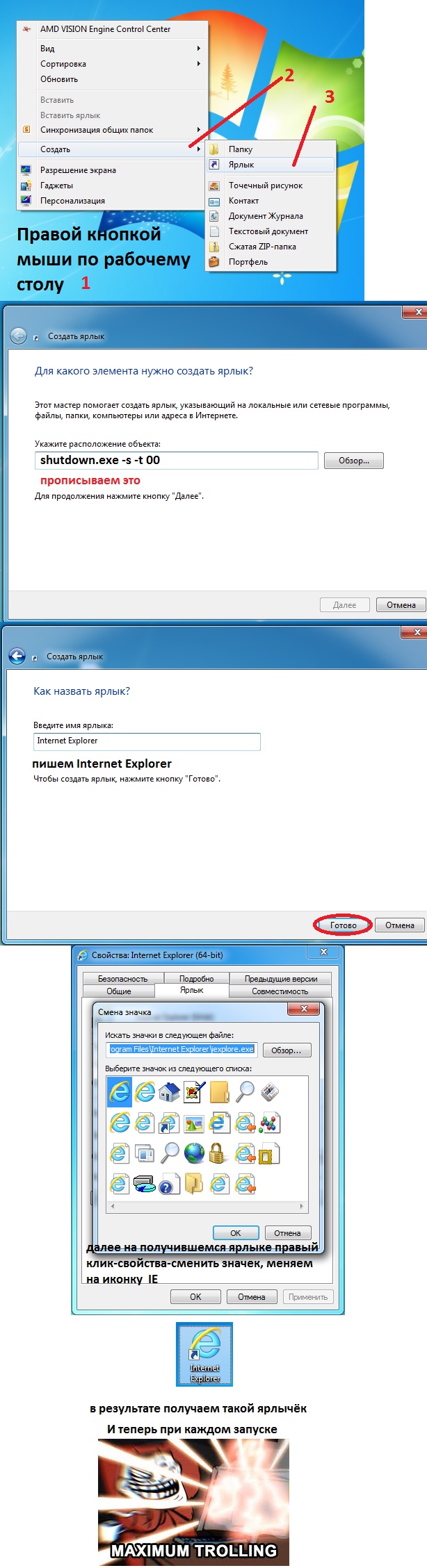This screenshot has width=427, height=1568.
Task: Select Текстовый документ in the submenu
Action: (x=268, y=231)
